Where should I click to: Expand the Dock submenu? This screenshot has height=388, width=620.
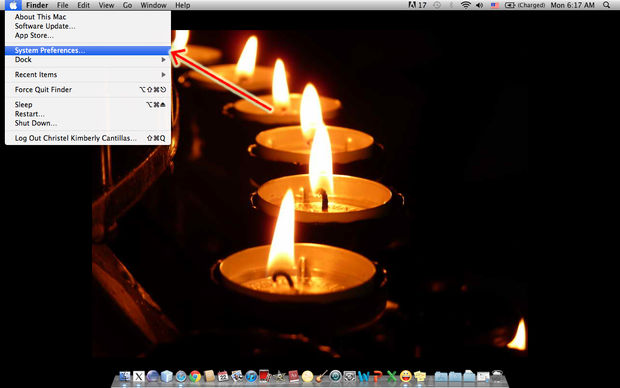click(x=88, y=60)
